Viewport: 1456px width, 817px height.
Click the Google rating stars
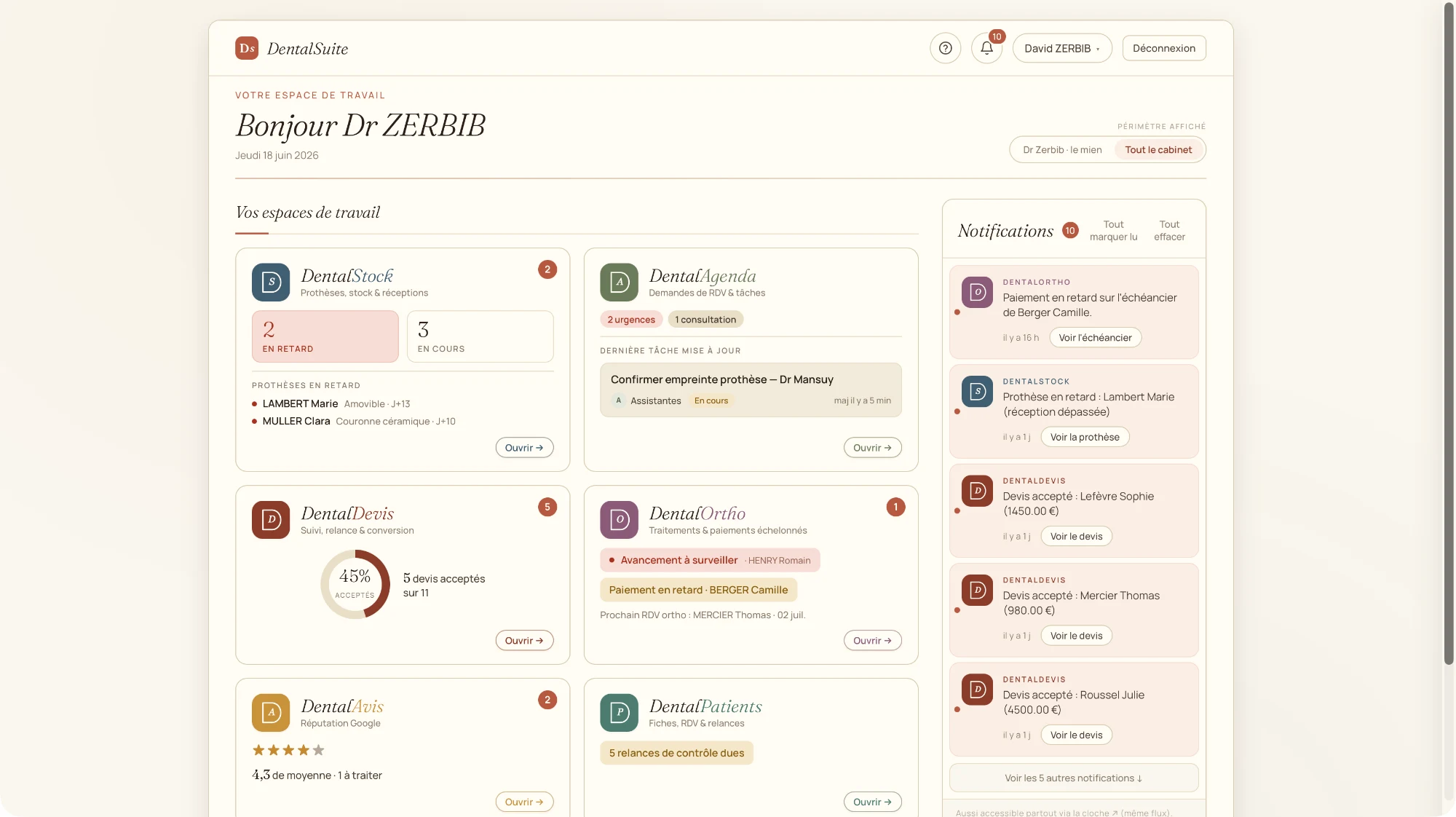[x=288, y=750]
